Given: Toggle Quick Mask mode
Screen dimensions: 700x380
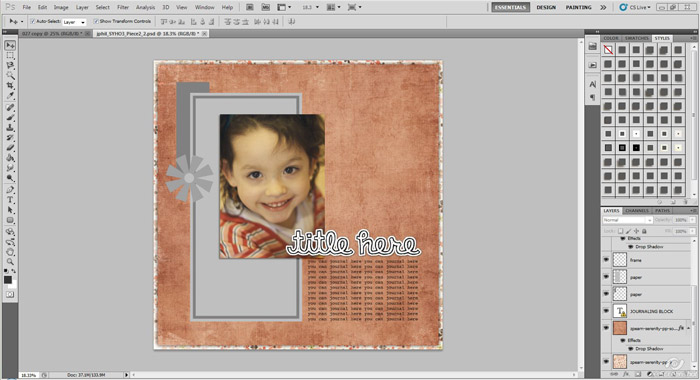Looking at the screenshot, I should pyautogui.click(x=10, y=295).
